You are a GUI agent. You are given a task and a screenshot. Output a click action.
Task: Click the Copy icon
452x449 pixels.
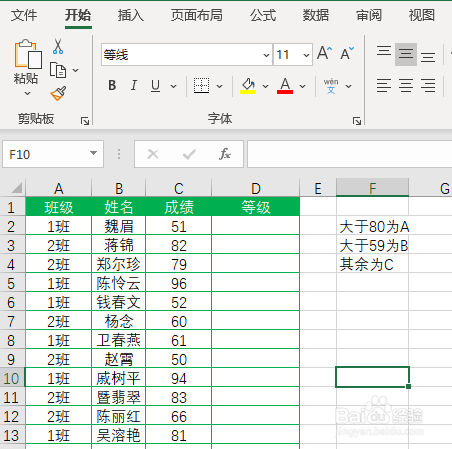coord(58,70)
